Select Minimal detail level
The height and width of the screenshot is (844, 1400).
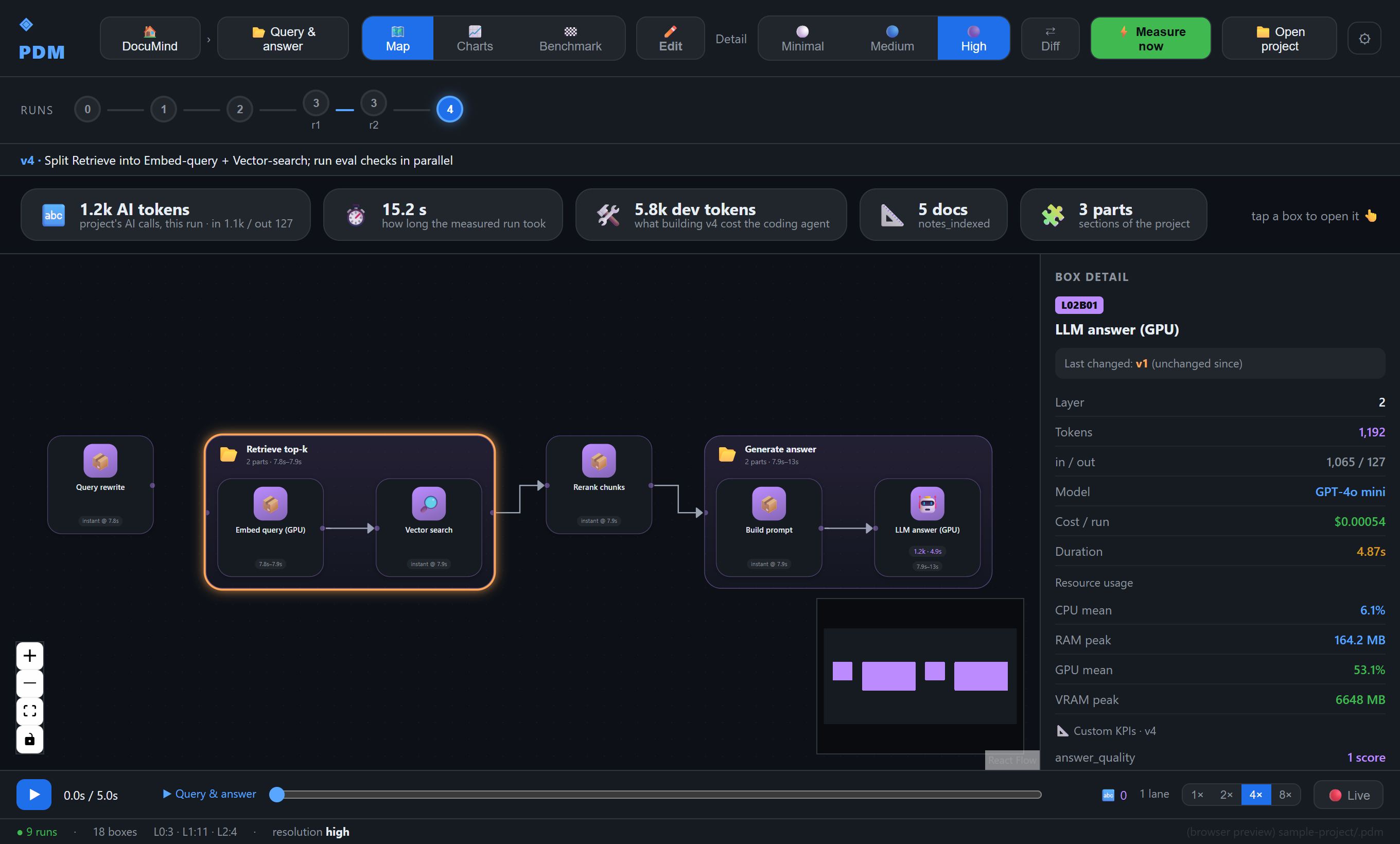pos(802,39)
